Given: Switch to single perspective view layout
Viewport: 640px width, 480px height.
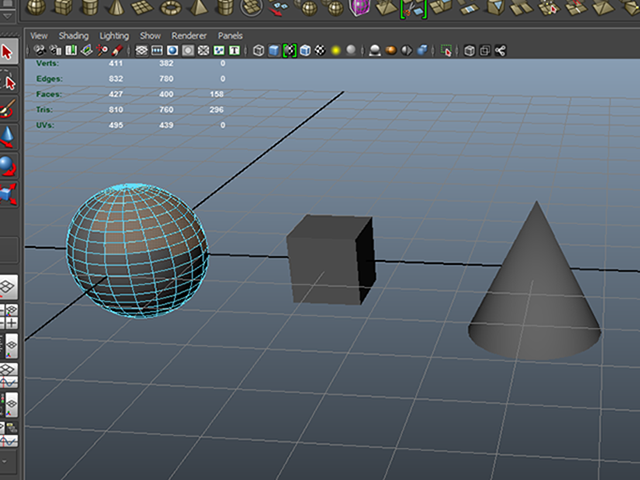Looking at the screenshot, I should [8, 287].
